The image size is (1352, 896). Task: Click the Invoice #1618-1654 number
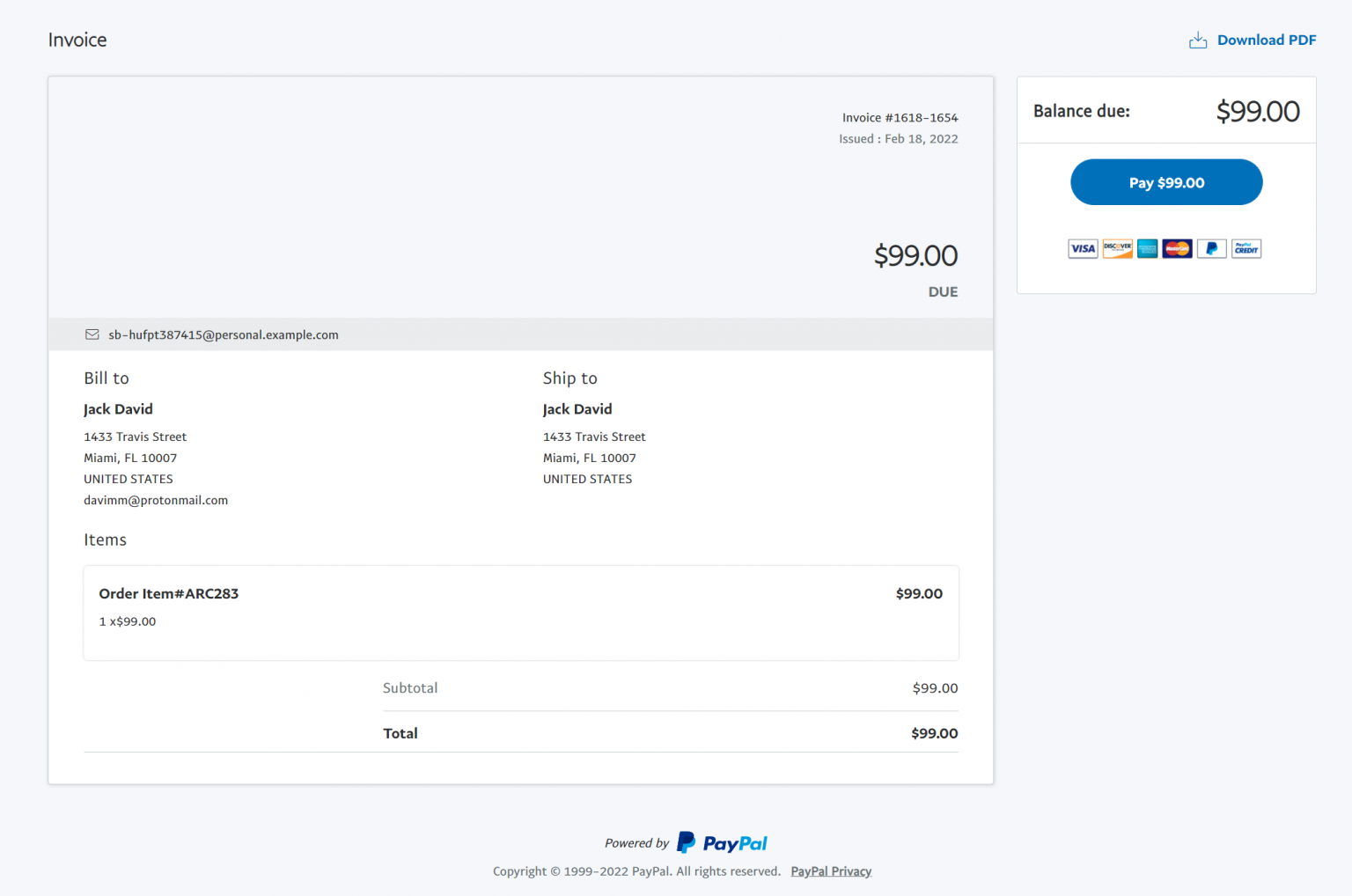click(x=900, y=118)
